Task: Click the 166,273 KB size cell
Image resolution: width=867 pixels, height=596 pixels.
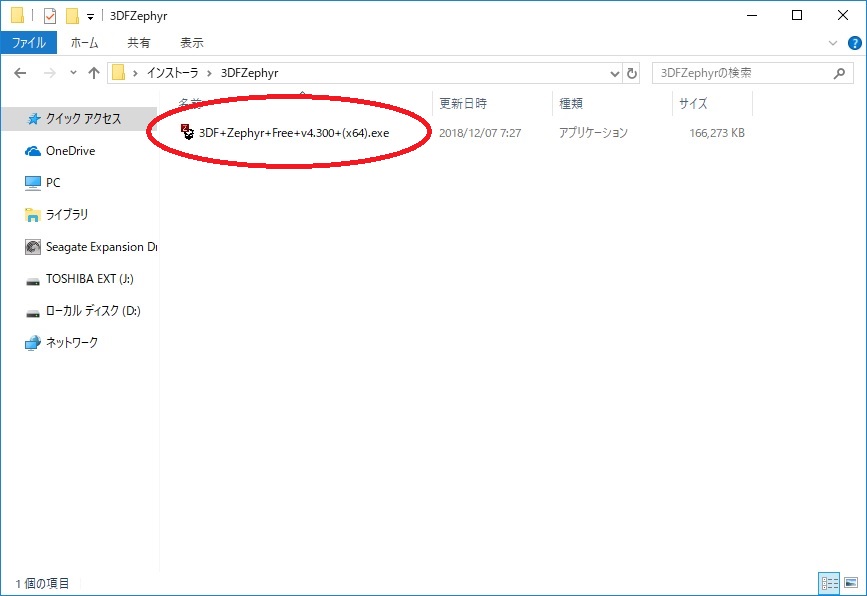Action: (x=717, y=133)
